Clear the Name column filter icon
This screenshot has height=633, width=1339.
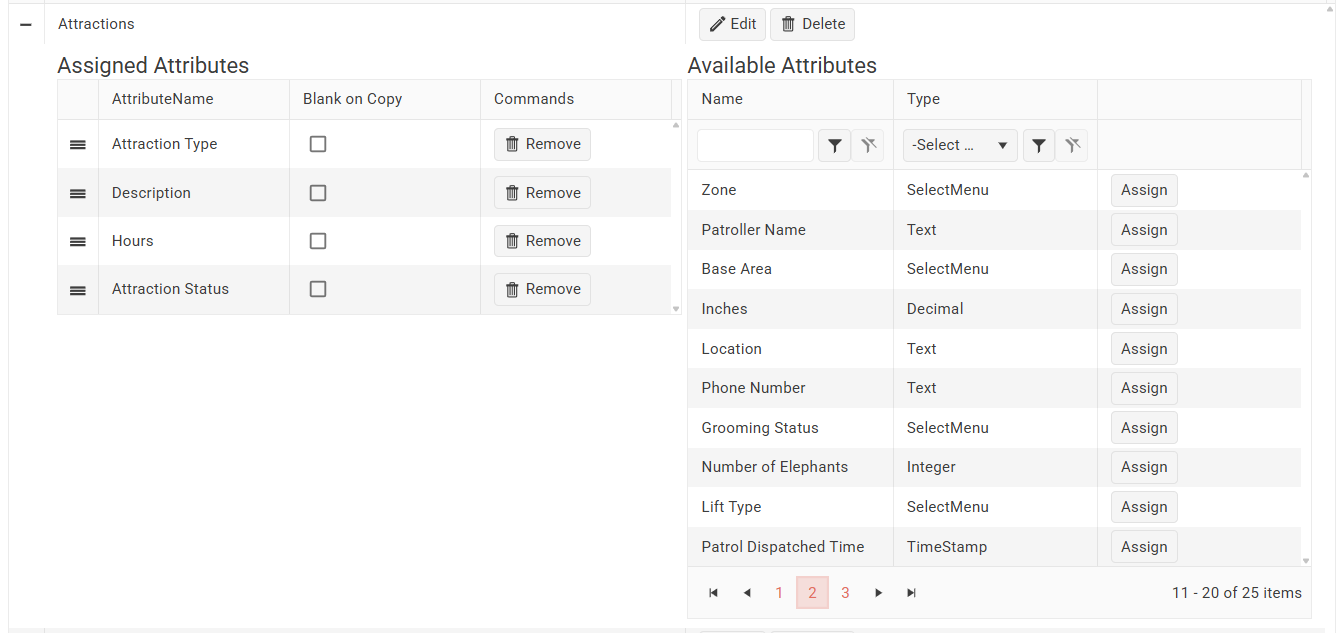pos(869,146)
